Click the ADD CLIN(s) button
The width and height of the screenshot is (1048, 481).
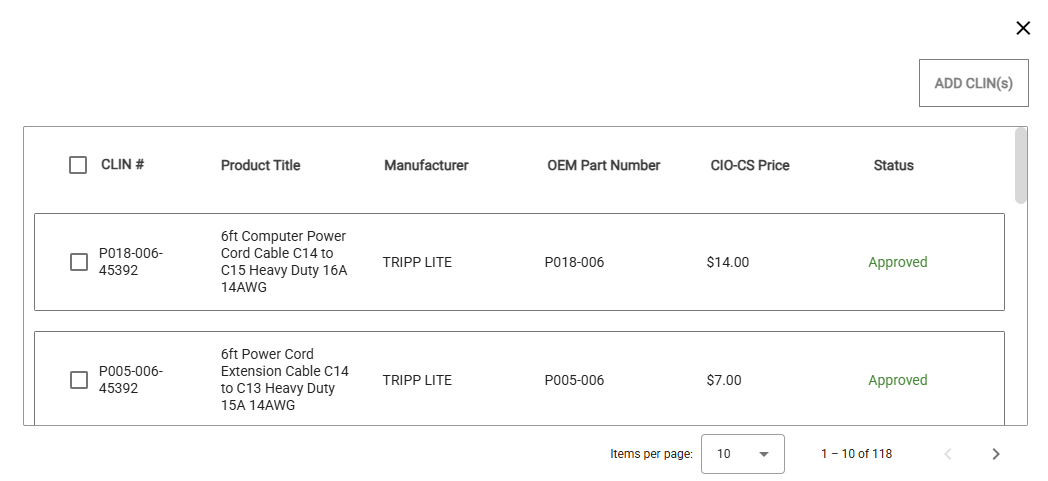point(973,83)
